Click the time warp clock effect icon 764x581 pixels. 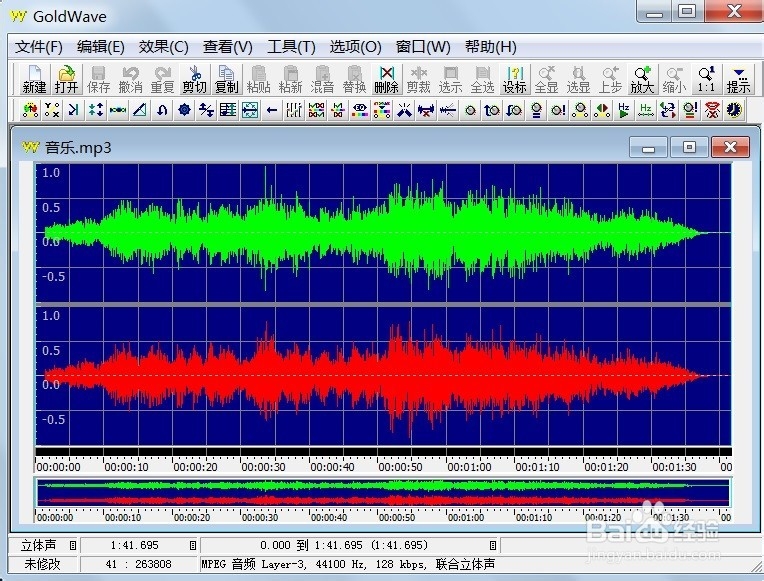734,110
